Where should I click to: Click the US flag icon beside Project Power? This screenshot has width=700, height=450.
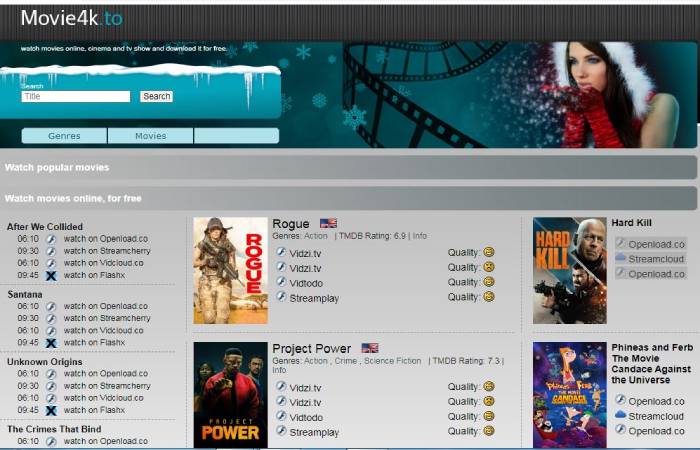pos(370,348)
